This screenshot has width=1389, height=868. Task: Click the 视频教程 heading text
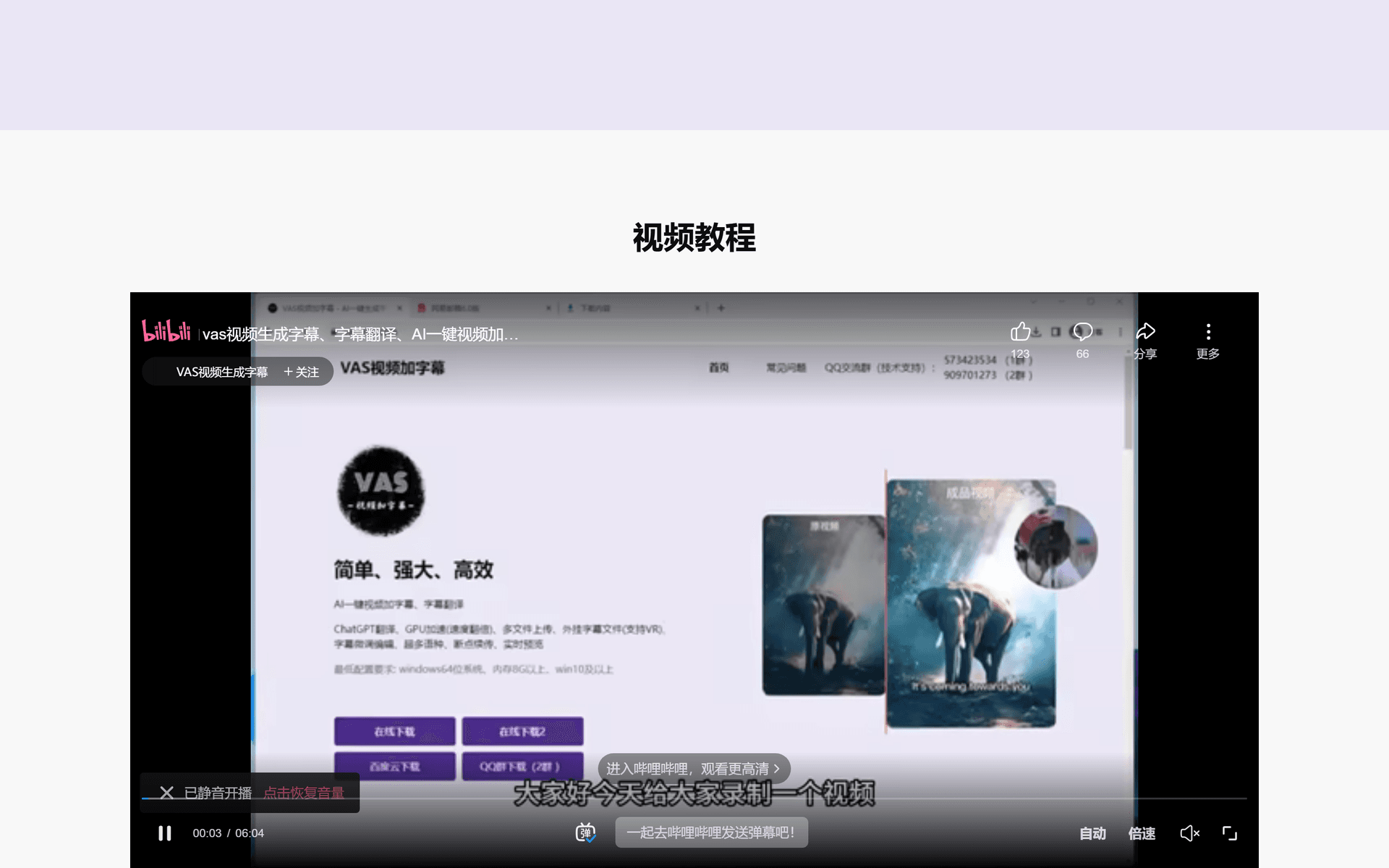pyautogui.click(x=694, y=237)
